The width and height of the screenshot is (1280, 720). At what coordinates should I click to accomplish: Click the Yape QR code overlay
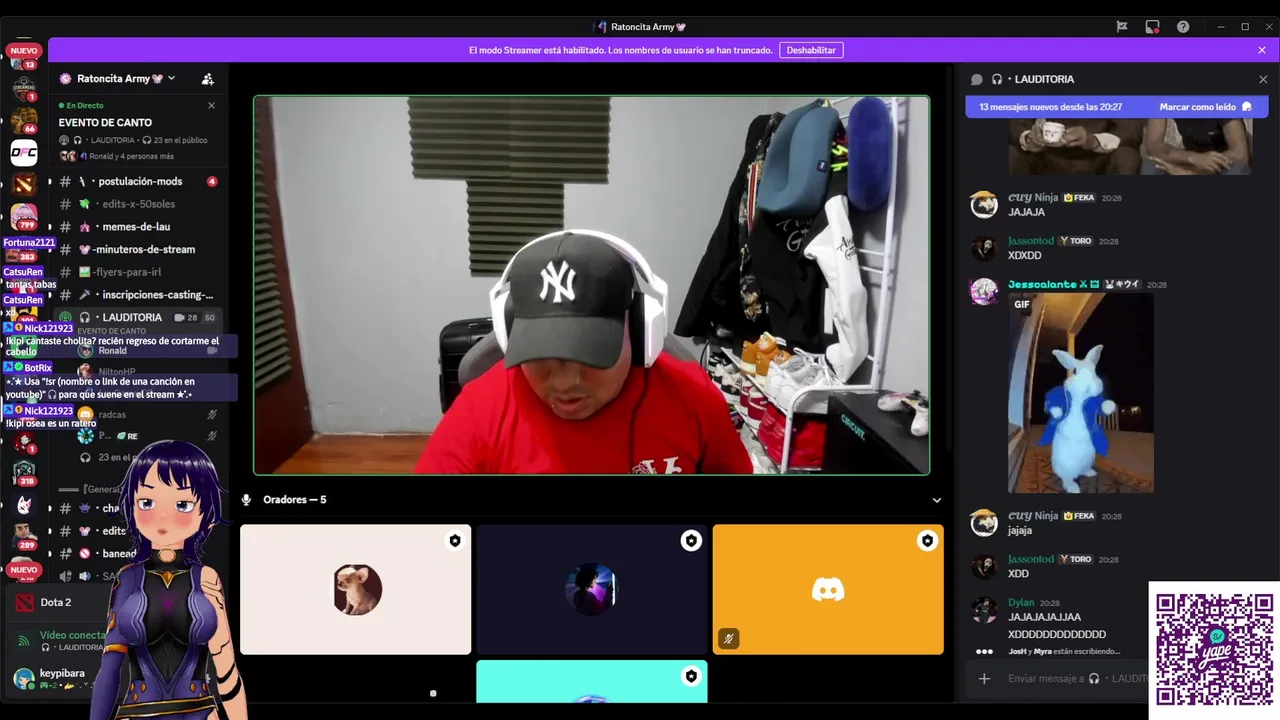(x=1214, y=650)
